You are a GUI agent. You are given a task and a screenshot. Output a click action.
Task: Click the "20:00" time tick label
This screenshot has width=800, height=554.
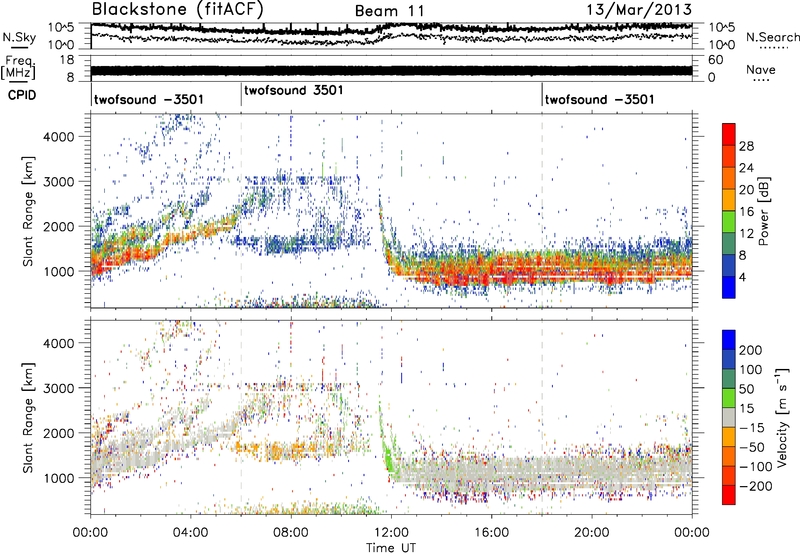592,533
